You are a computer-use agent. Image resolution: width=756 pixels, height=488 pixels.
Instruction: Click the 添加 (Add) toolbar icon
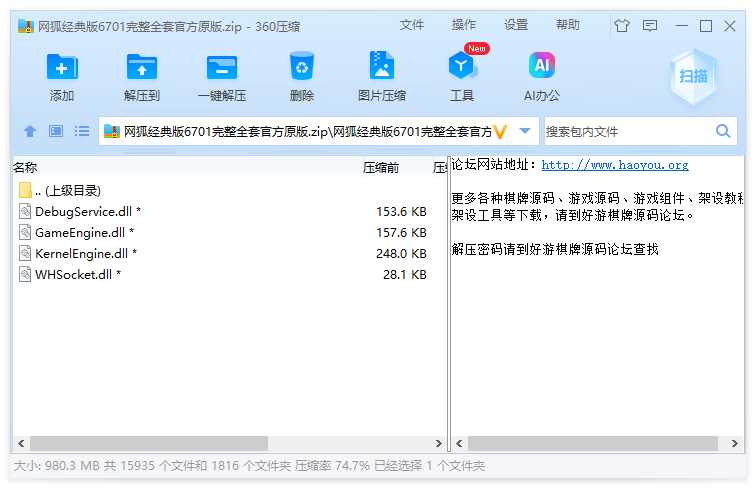(x=62, y=67)
